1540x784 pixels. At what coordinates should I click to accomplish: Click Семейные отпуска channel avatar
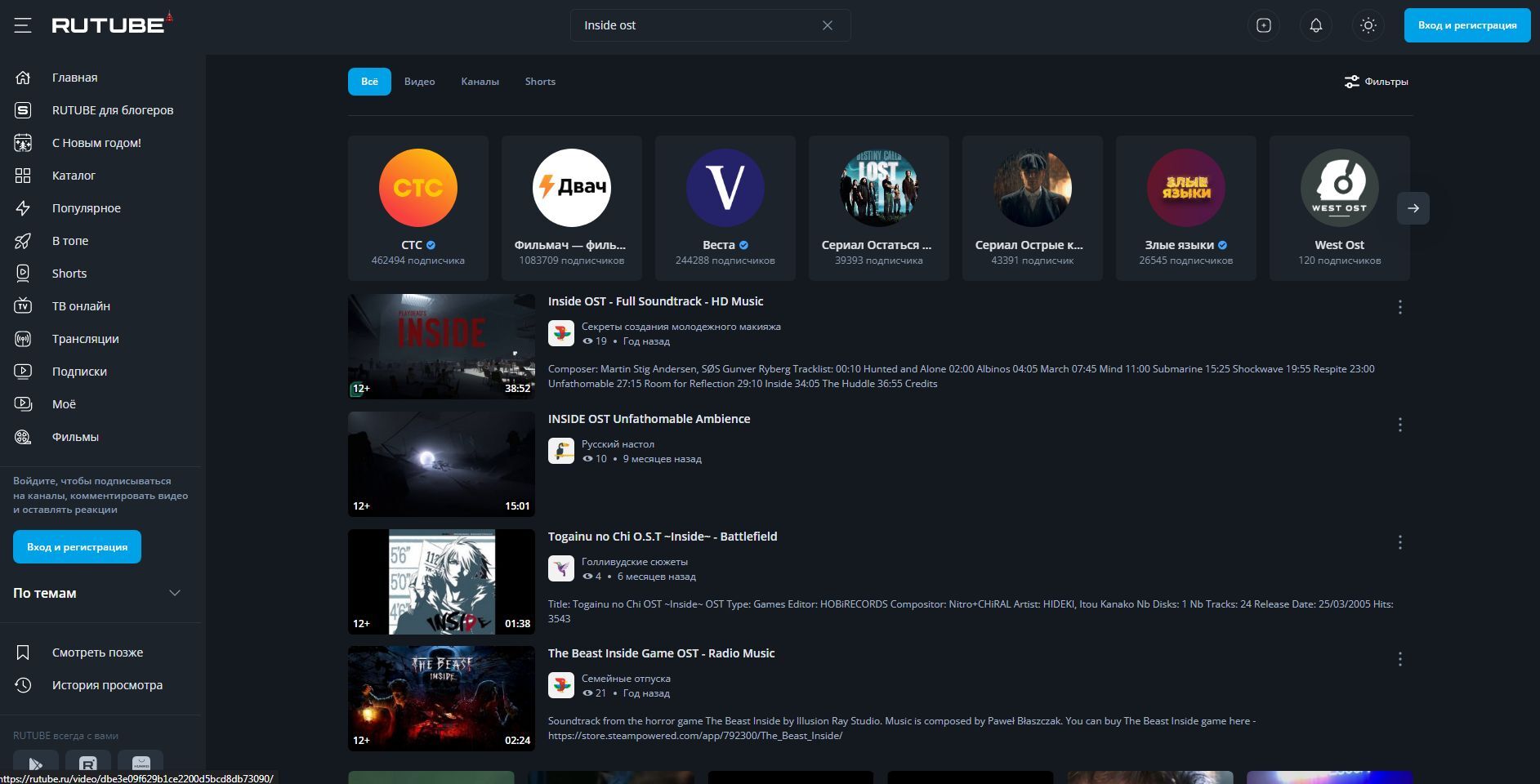pos(561,685)
